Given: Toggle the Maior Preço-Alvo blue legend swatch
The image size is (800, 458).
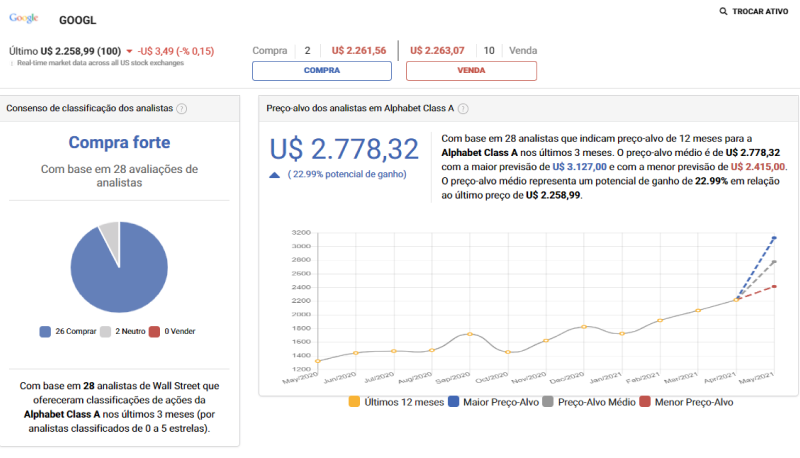Looking at the screenshot, I should click(453, 402).
